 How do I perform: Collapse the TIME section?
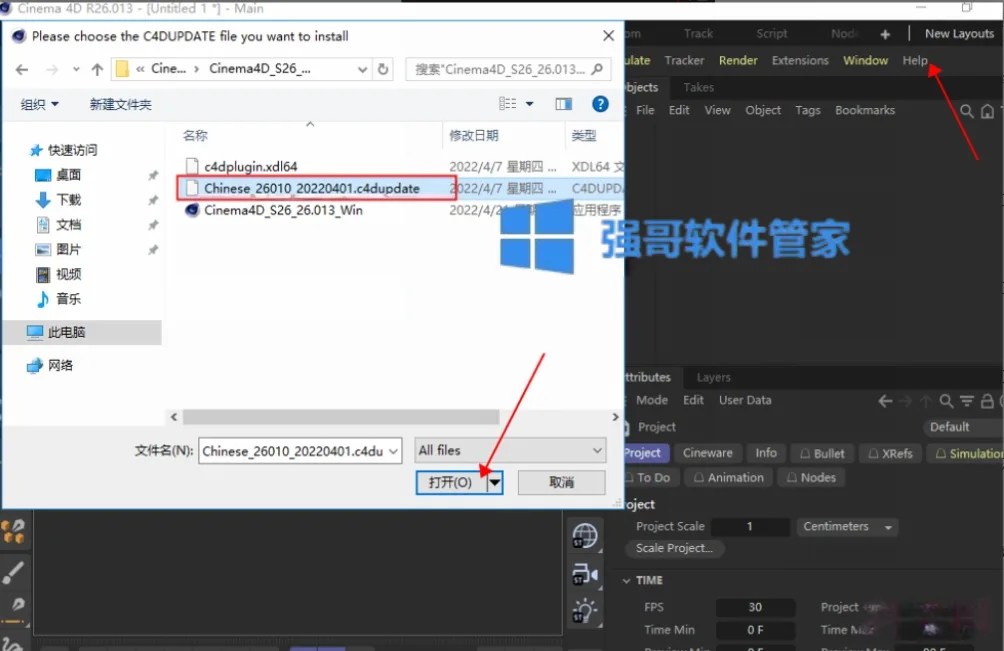pos(627,581)
